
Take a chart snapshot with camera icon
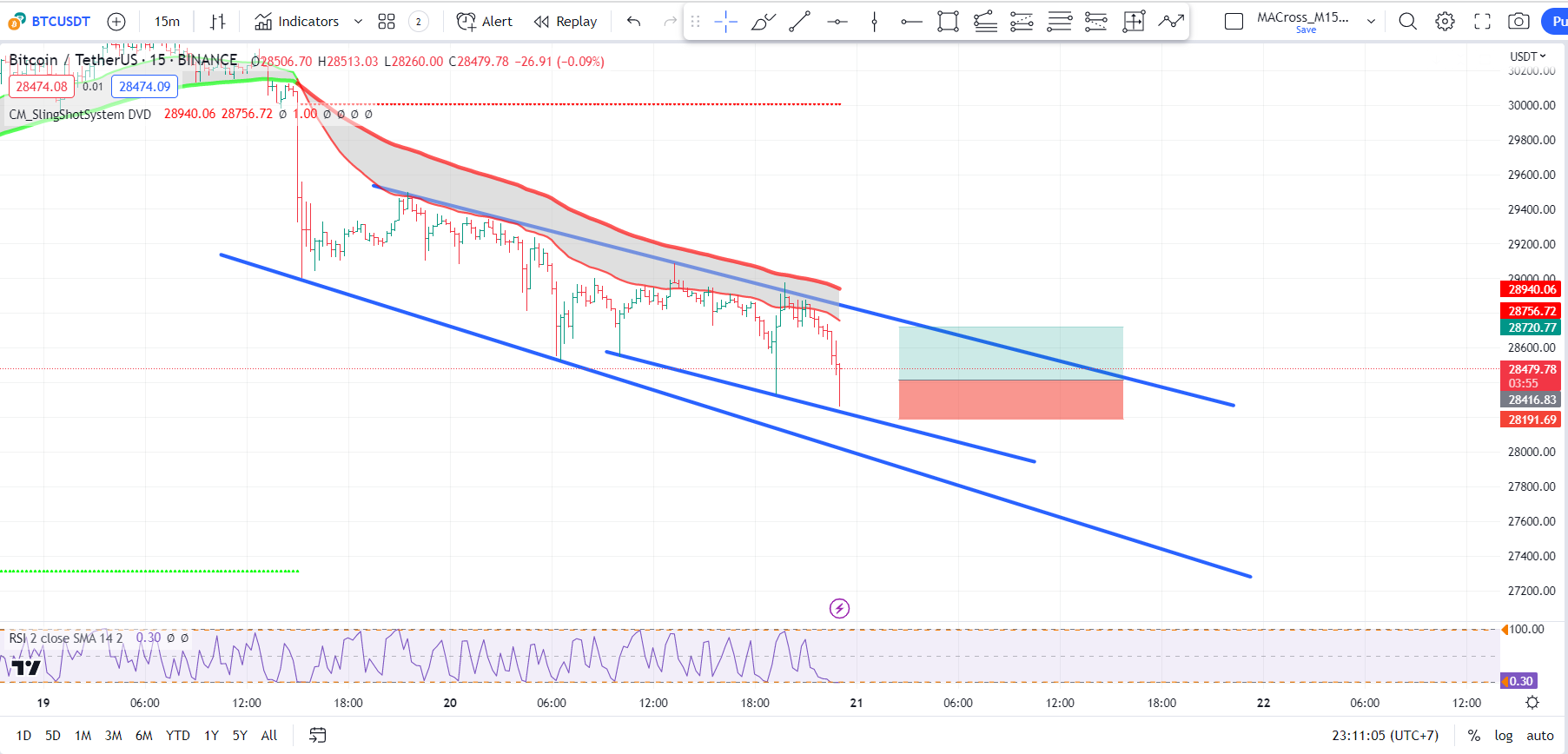(x=1519, y=22)
